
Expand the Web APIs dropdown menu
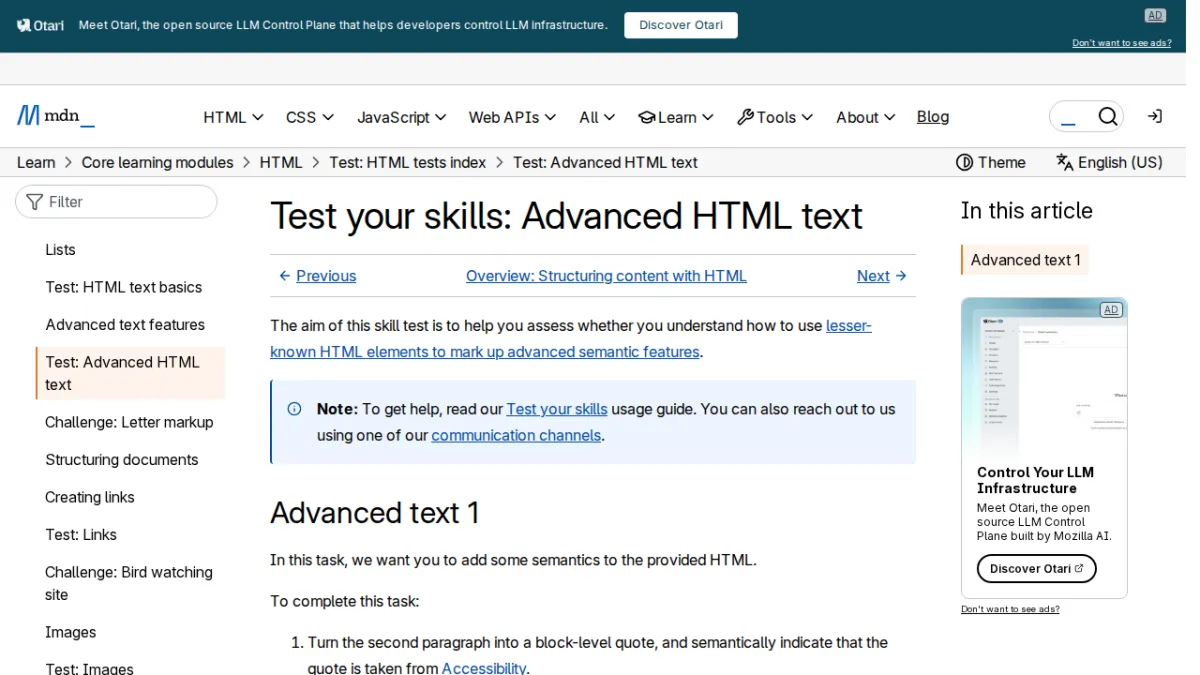512,117
